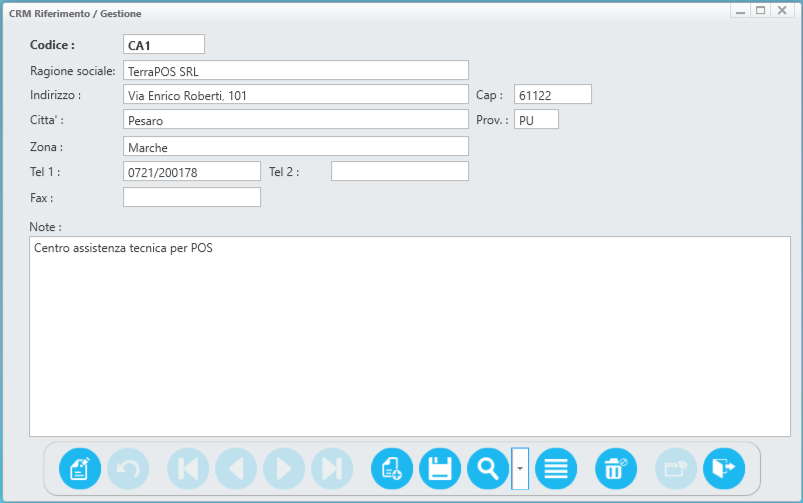Click the Cap : label

[490, 95]
